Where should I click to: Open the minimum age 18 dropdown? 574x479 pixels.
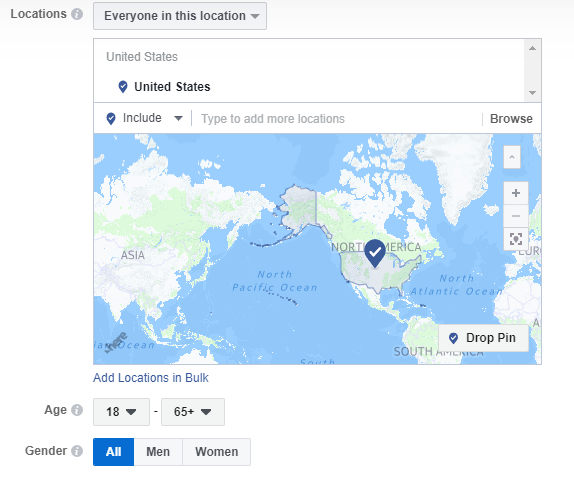point(121,412)
